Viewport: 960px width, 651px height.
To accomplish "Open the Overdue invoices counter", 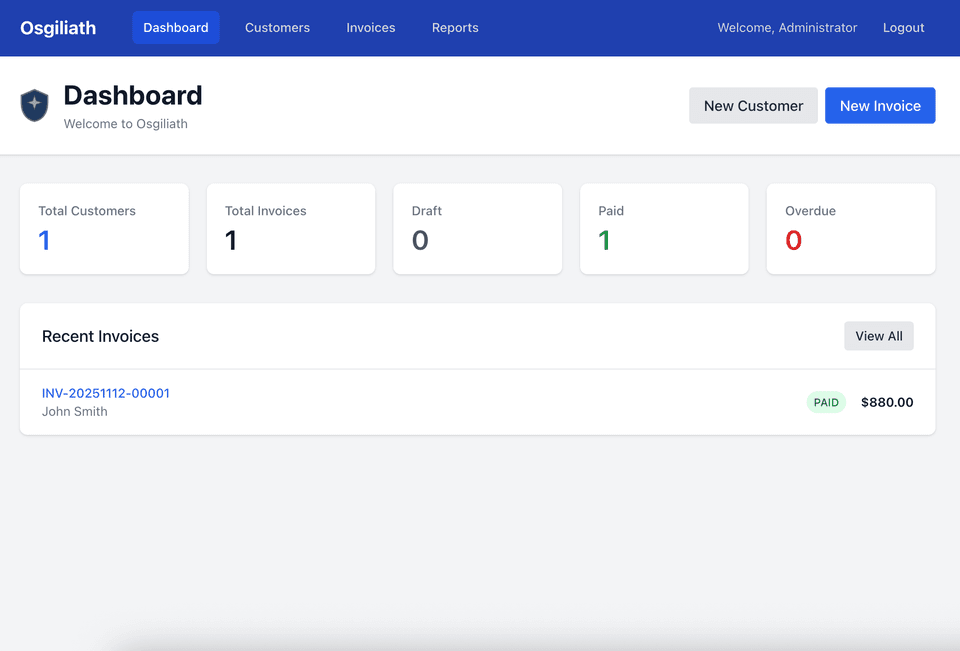I will pos(795,240).
